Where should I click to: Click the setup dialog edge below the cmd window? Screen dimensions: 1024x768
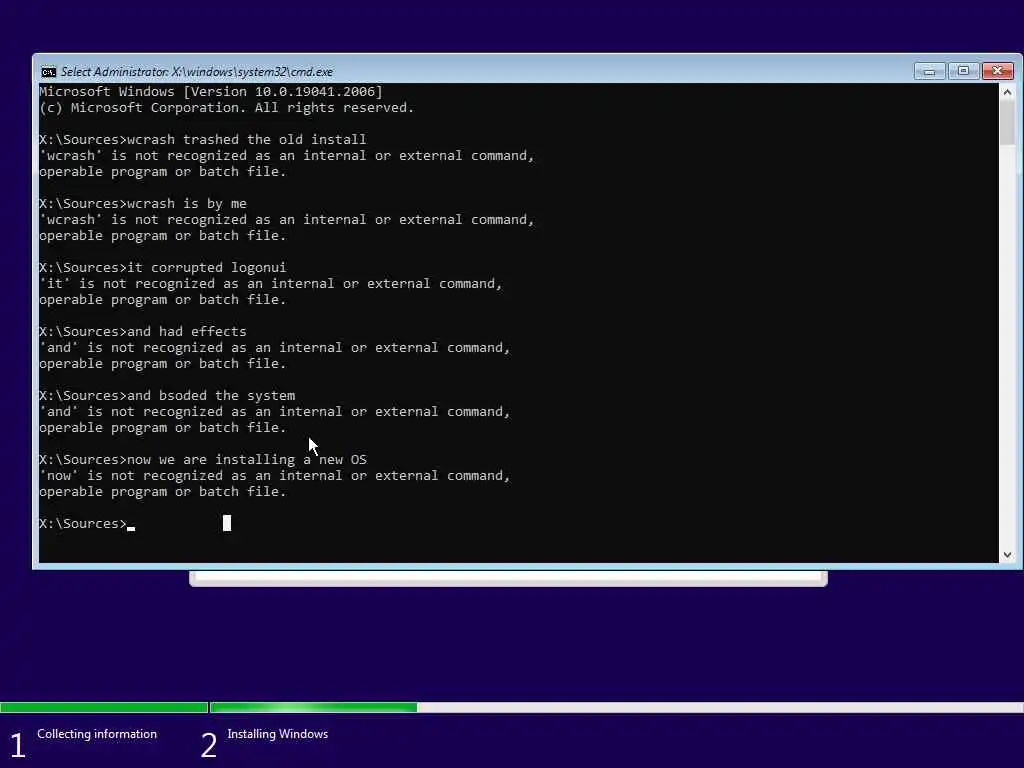point(508,579)
